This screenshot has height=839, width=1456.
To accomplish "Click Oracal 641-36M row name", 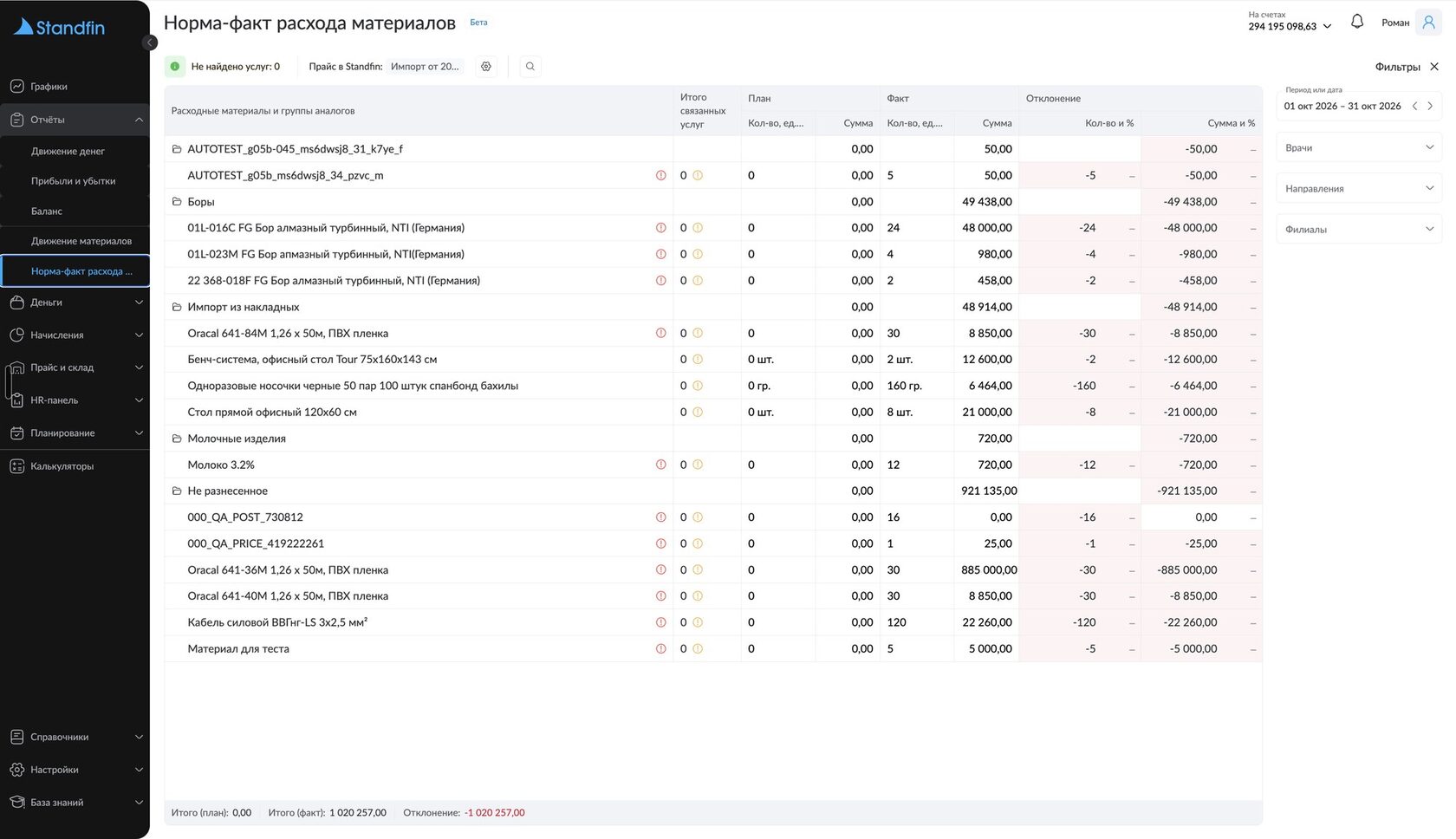I will tap(288, 570).
